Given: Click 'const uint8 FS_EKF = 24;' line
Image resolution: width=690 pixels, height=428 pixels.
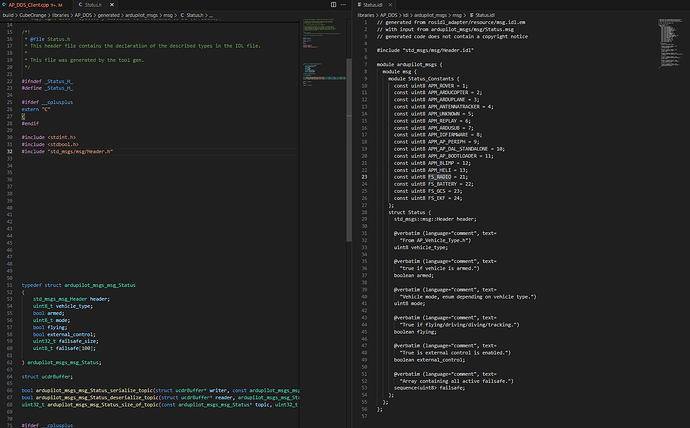Looking at the screenshot, I should (x=428, y=198).
